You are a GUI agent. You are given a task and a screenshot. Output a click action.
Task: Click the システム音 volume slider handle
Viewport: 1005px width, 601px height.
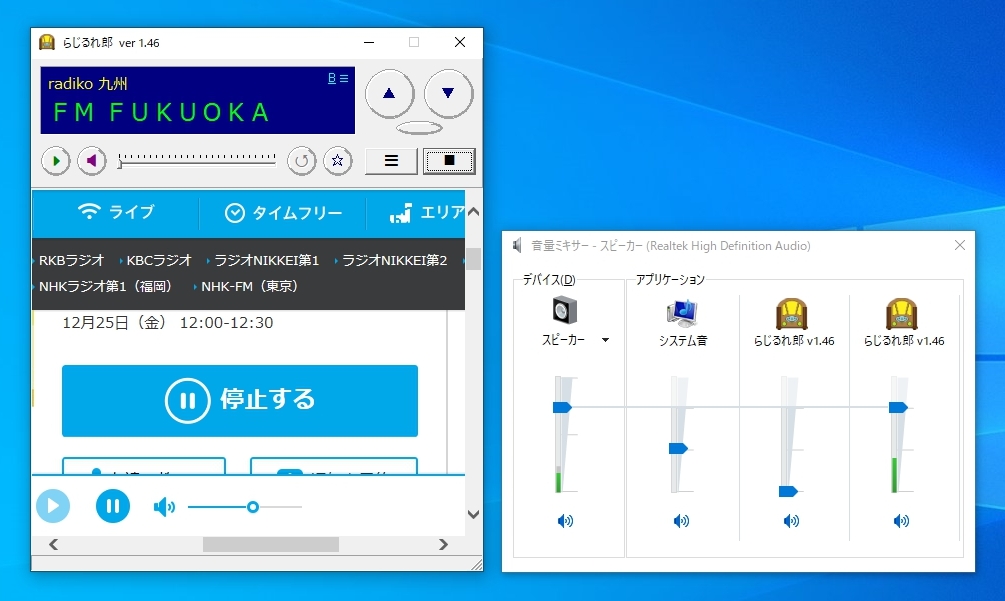click(678, 449)
